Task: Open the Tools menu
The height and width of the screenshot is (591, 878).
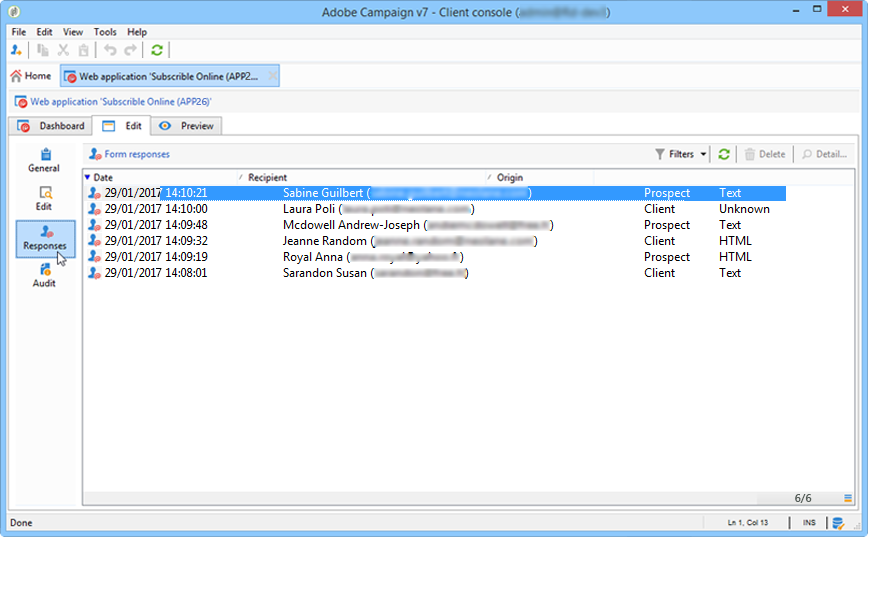Action: [x=105, y=32]
